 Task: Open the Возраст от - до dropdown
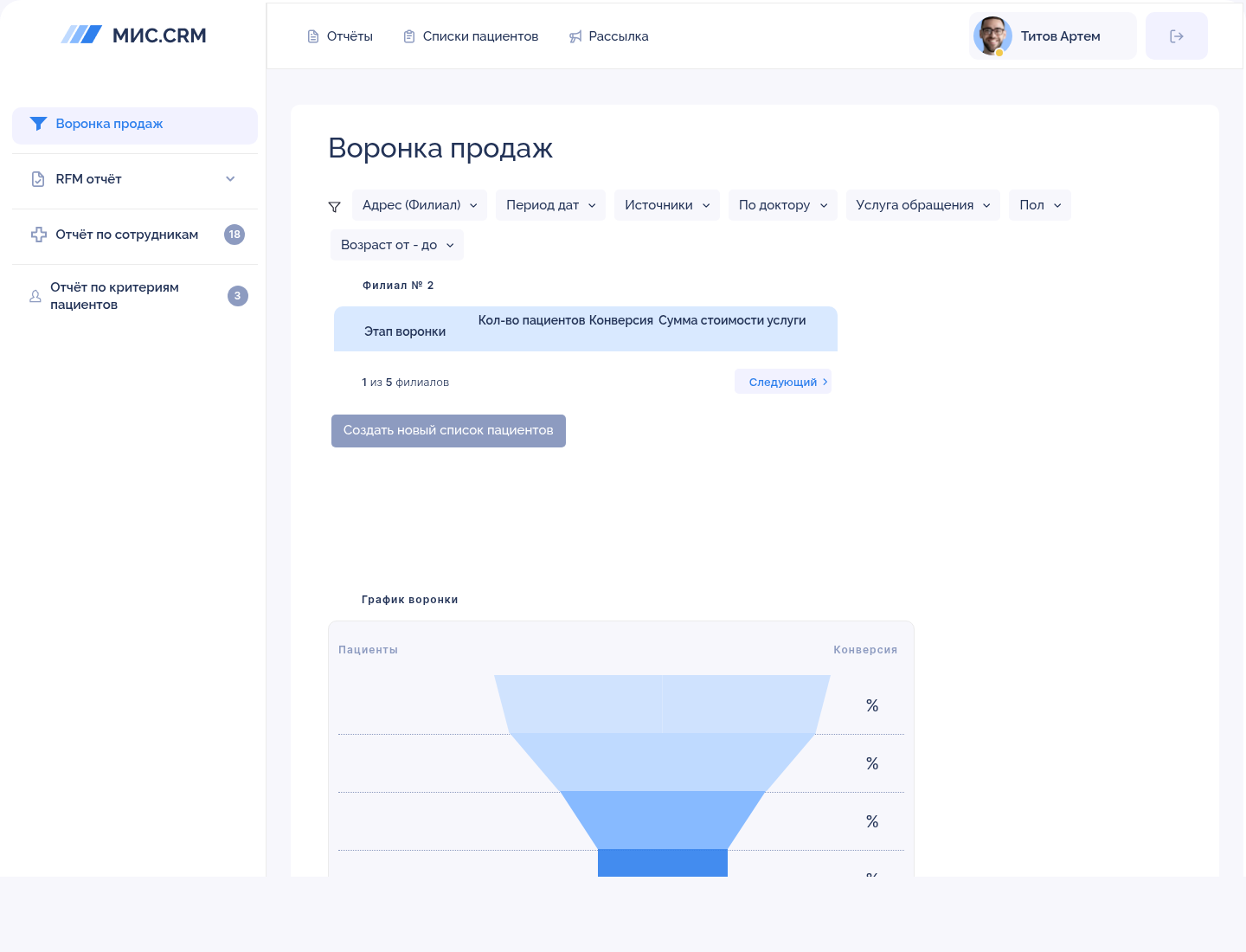pos(397,245)
